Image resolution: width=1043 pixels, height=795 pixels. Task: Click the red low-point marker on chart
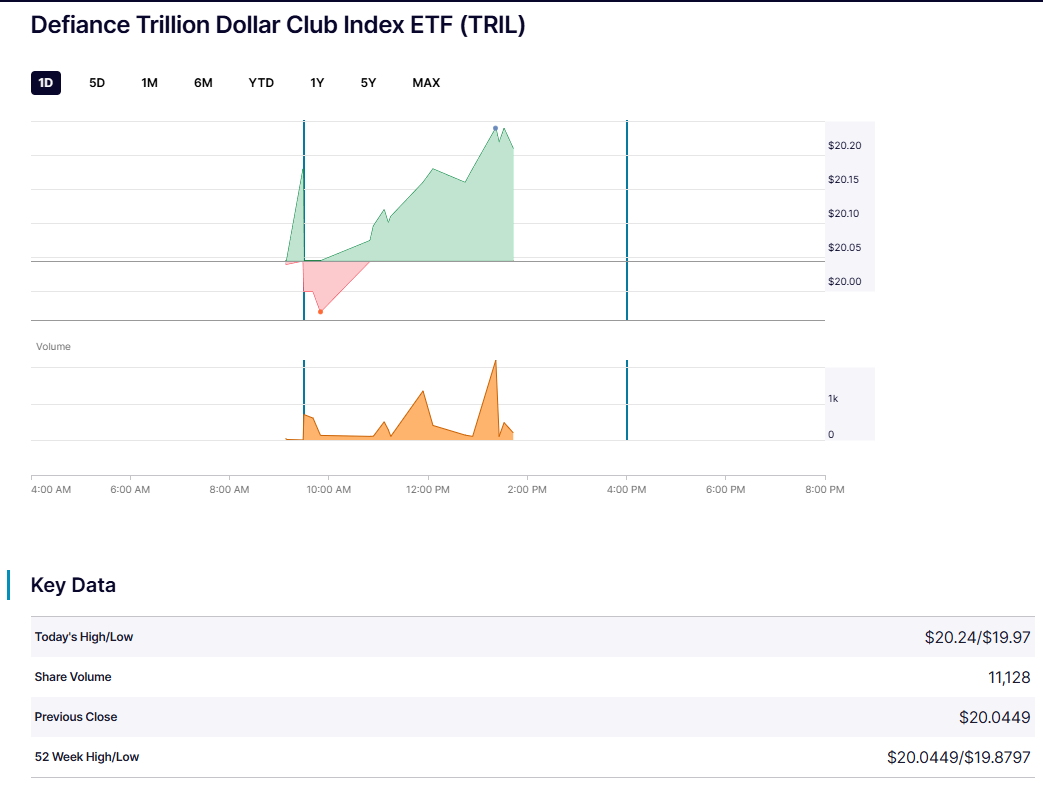pyautogui.click(x=320, y=312)
